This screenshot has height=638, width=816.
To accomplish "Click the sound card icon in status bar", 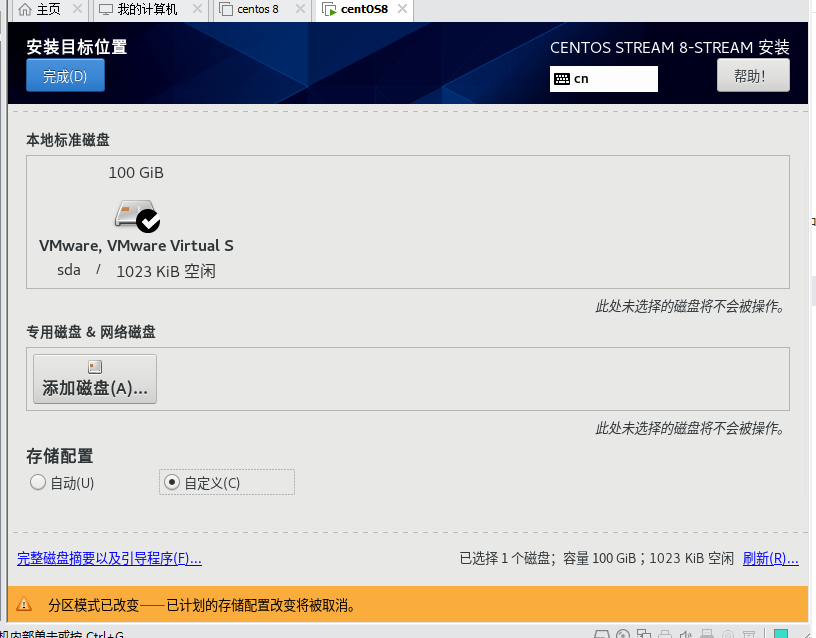I will point(685,634).
